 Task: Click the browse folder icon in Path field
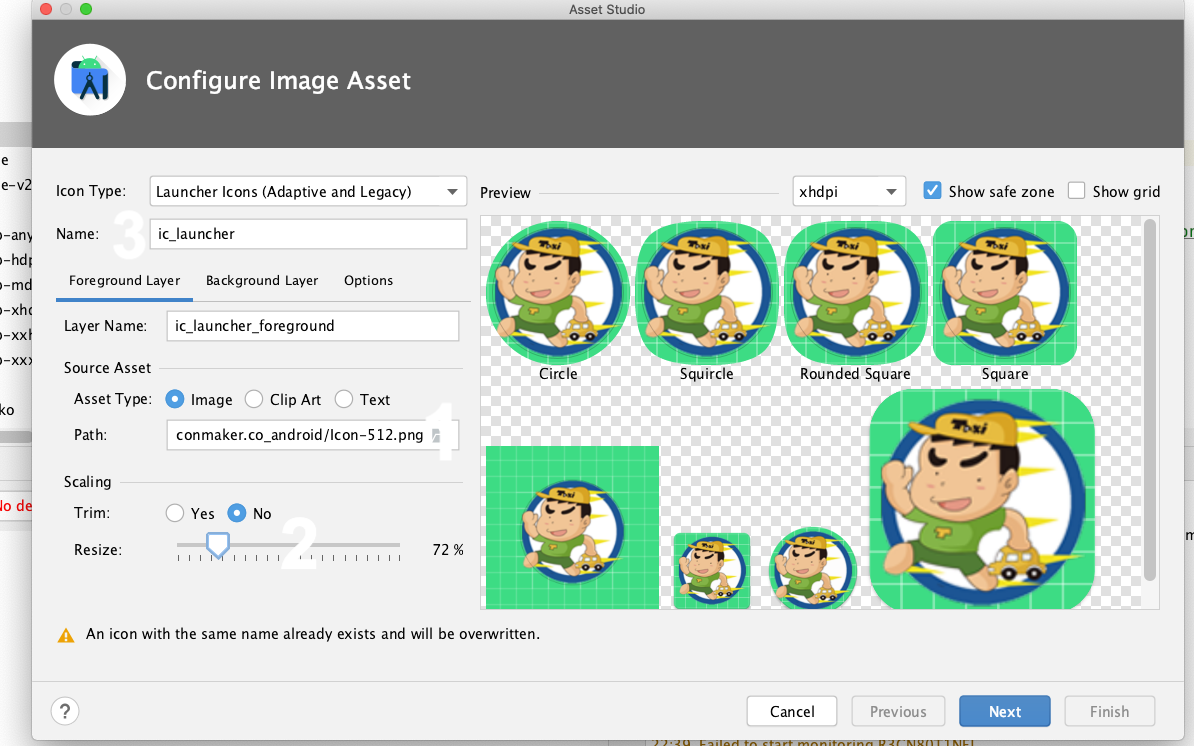(x=437, y=435)
